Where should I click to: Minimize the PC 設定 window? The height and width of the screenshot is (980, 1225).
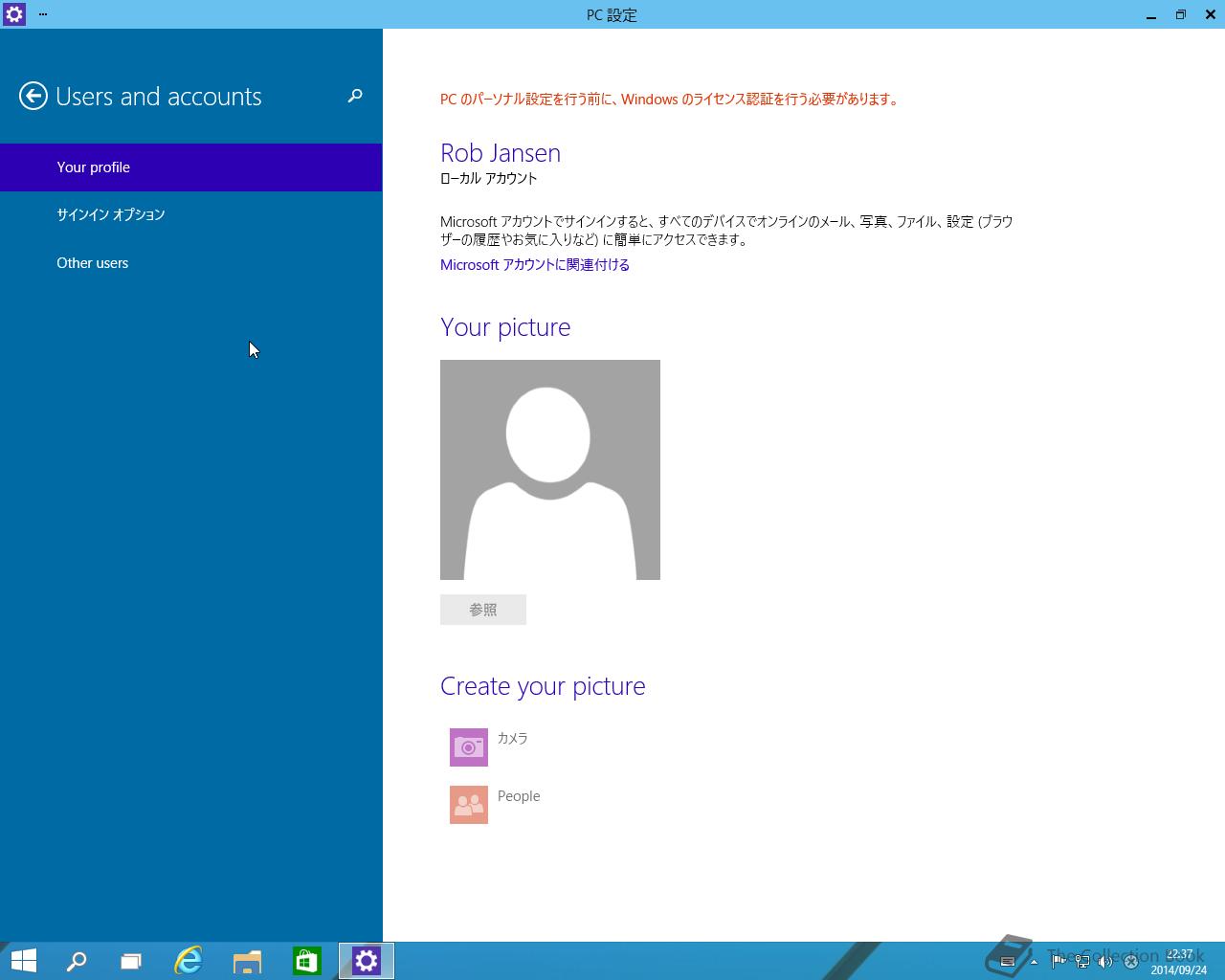point(1151,14)
